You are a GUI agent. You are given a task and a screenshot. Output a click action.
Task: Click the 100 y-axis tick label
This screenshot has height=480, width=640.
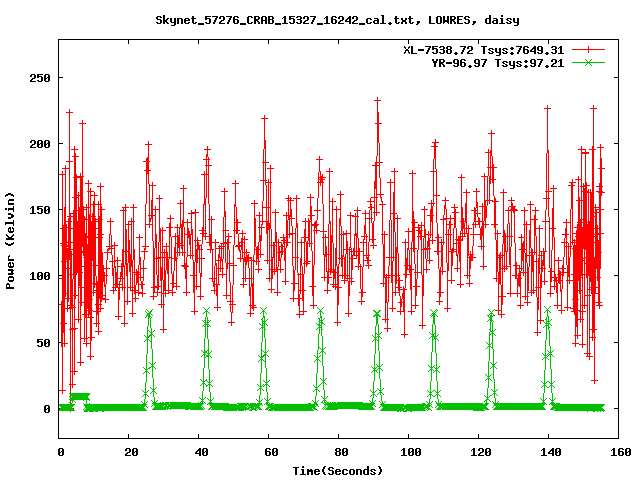click(x=40, y=276)
